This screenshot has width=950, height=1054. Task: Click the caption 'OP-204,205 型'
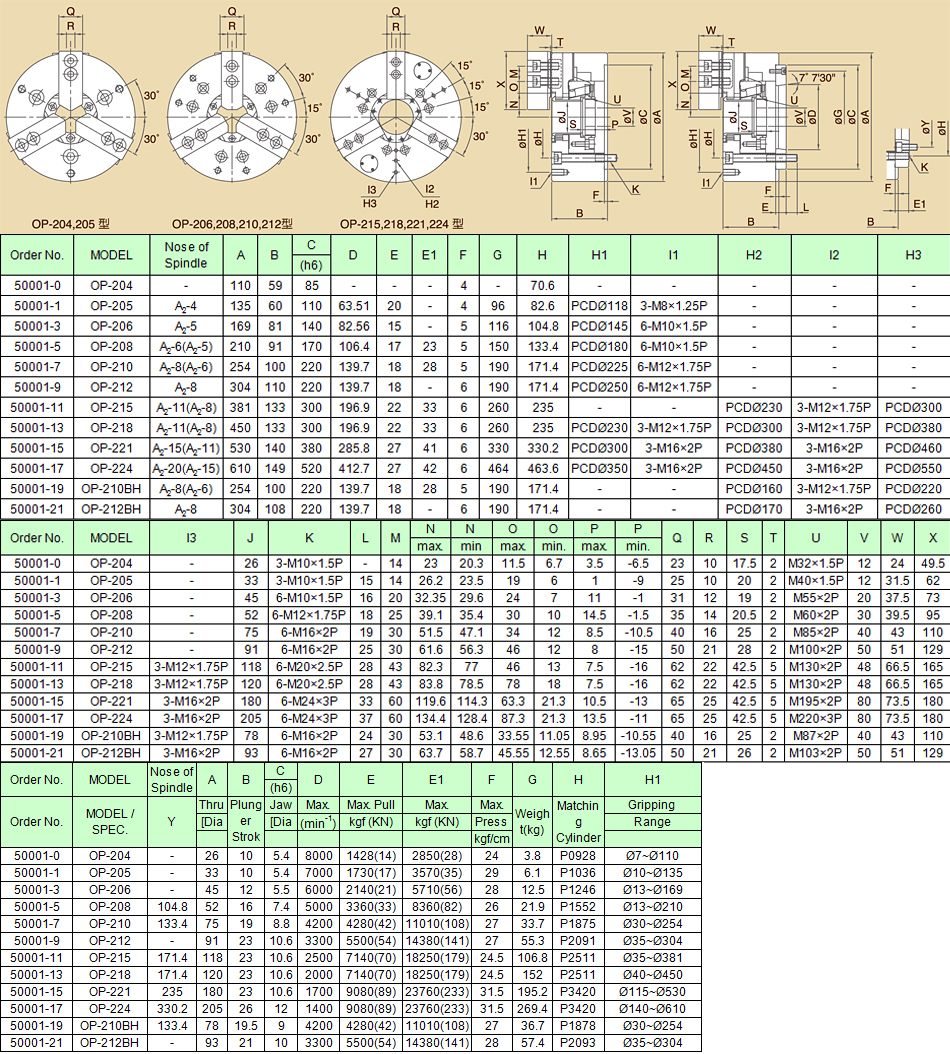tap(70, 224)
